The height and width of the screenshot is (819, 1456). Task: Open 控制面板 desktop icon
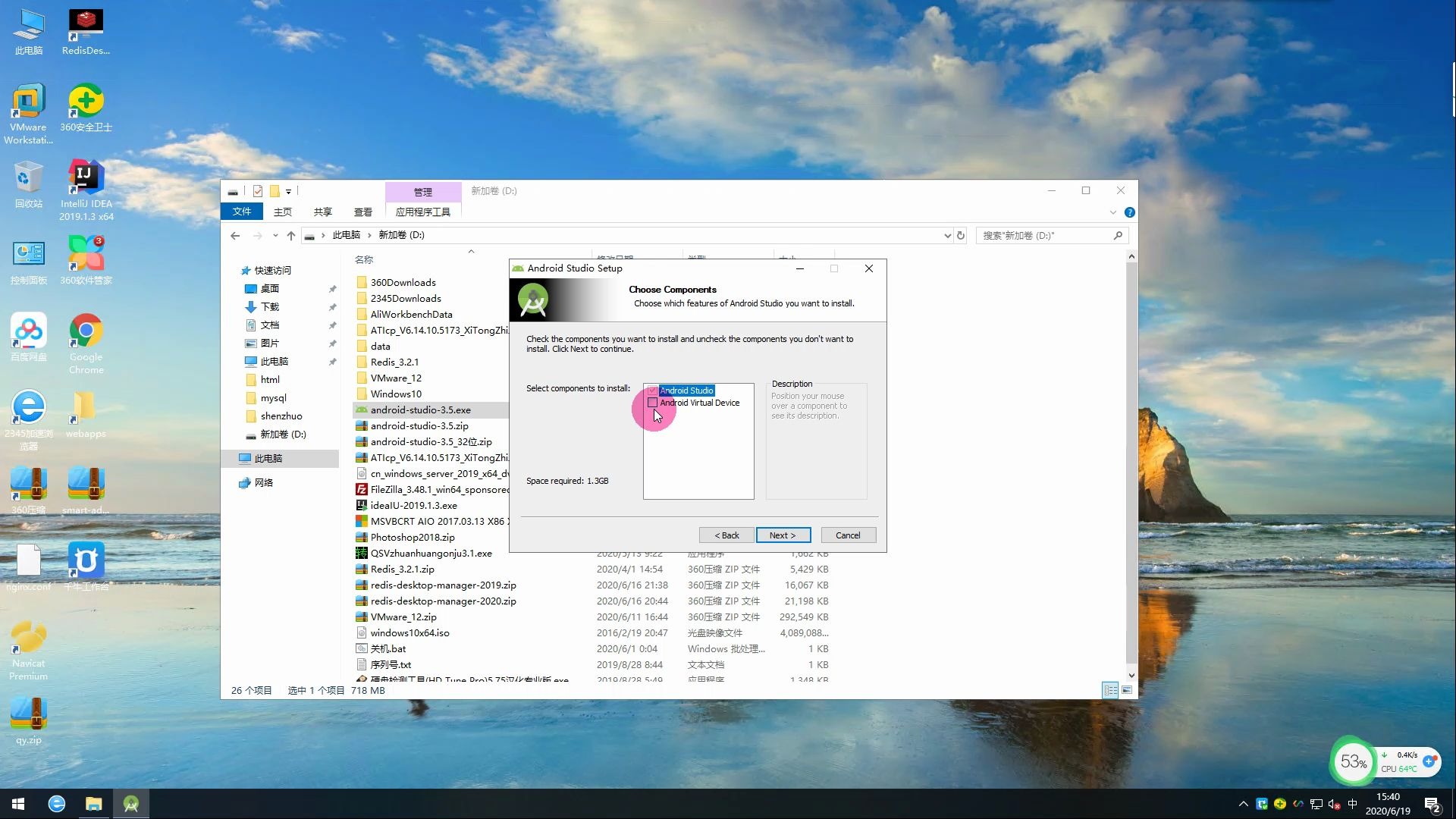(29, 262)
